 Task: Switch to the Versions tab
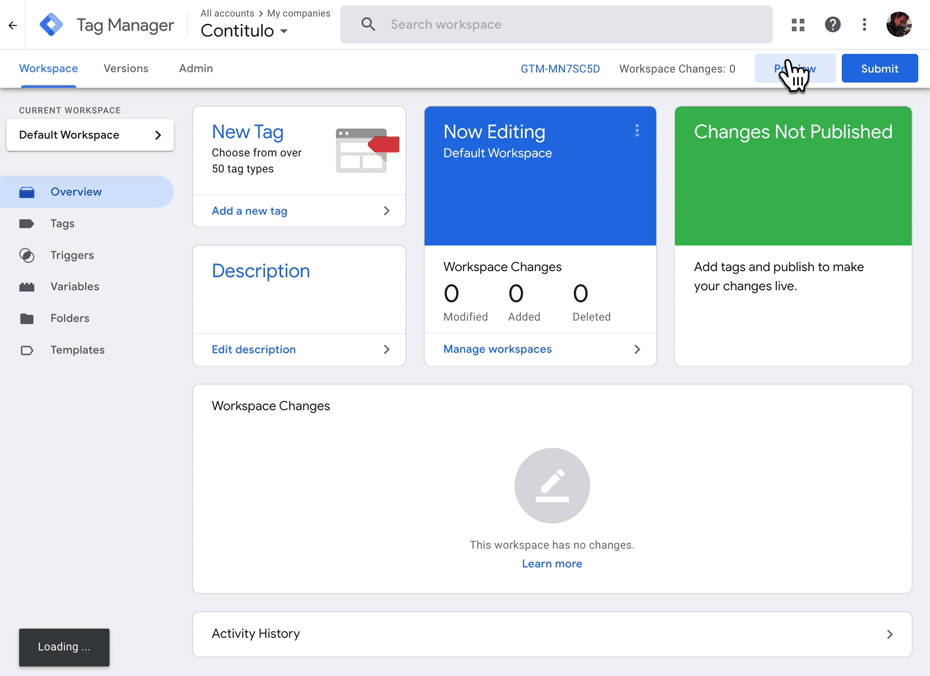click(126, 68)
